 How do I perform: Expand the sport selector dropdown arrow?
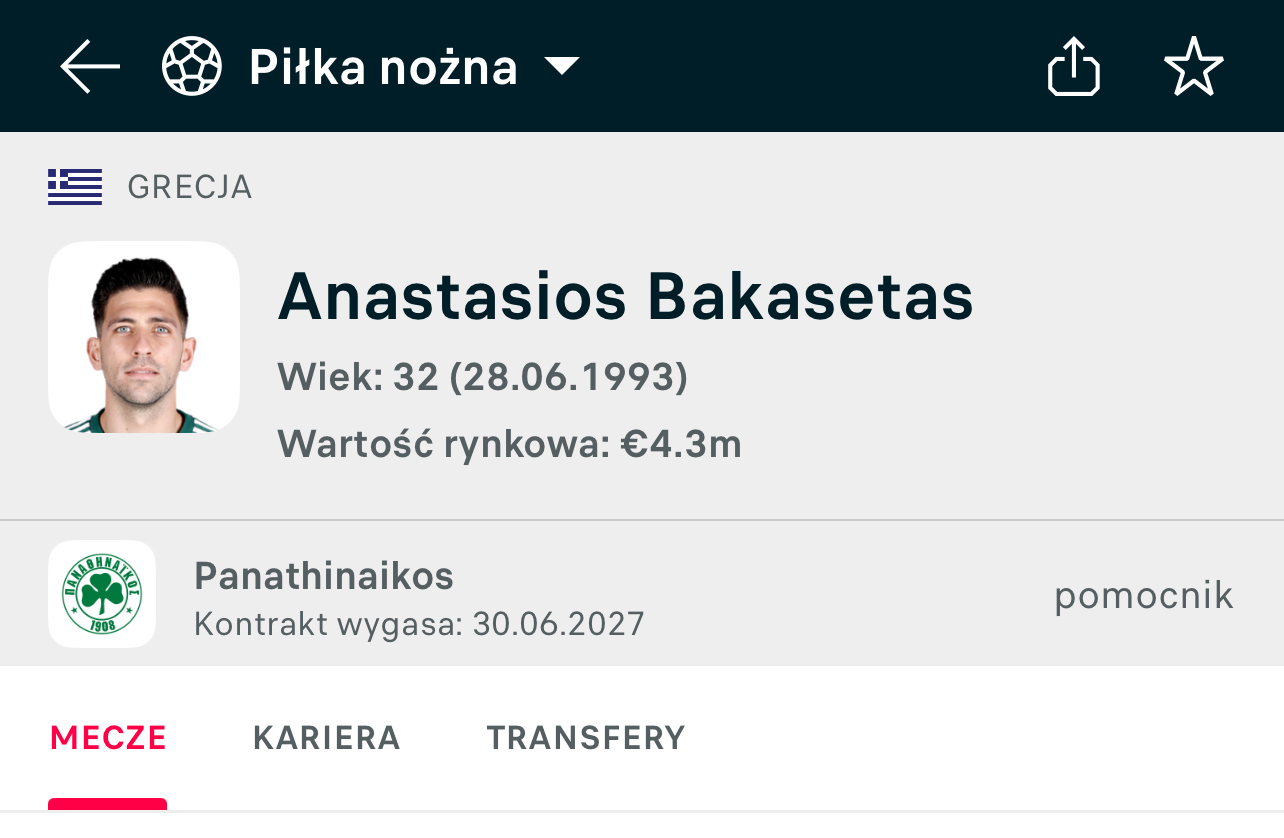[562, 67]
